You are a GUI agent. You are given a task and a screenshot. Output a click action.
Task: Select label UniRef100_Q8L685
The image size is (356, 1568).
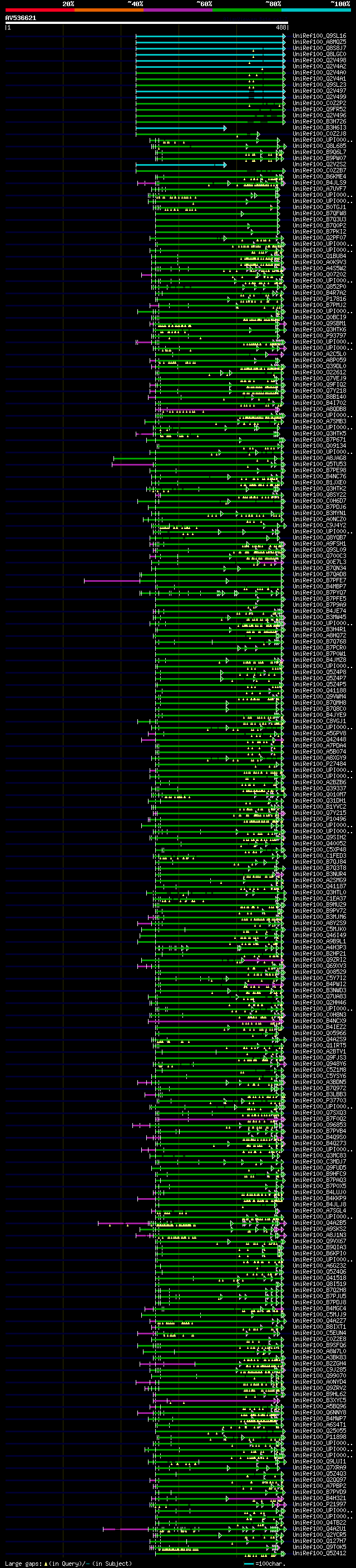tap(319, 146)
